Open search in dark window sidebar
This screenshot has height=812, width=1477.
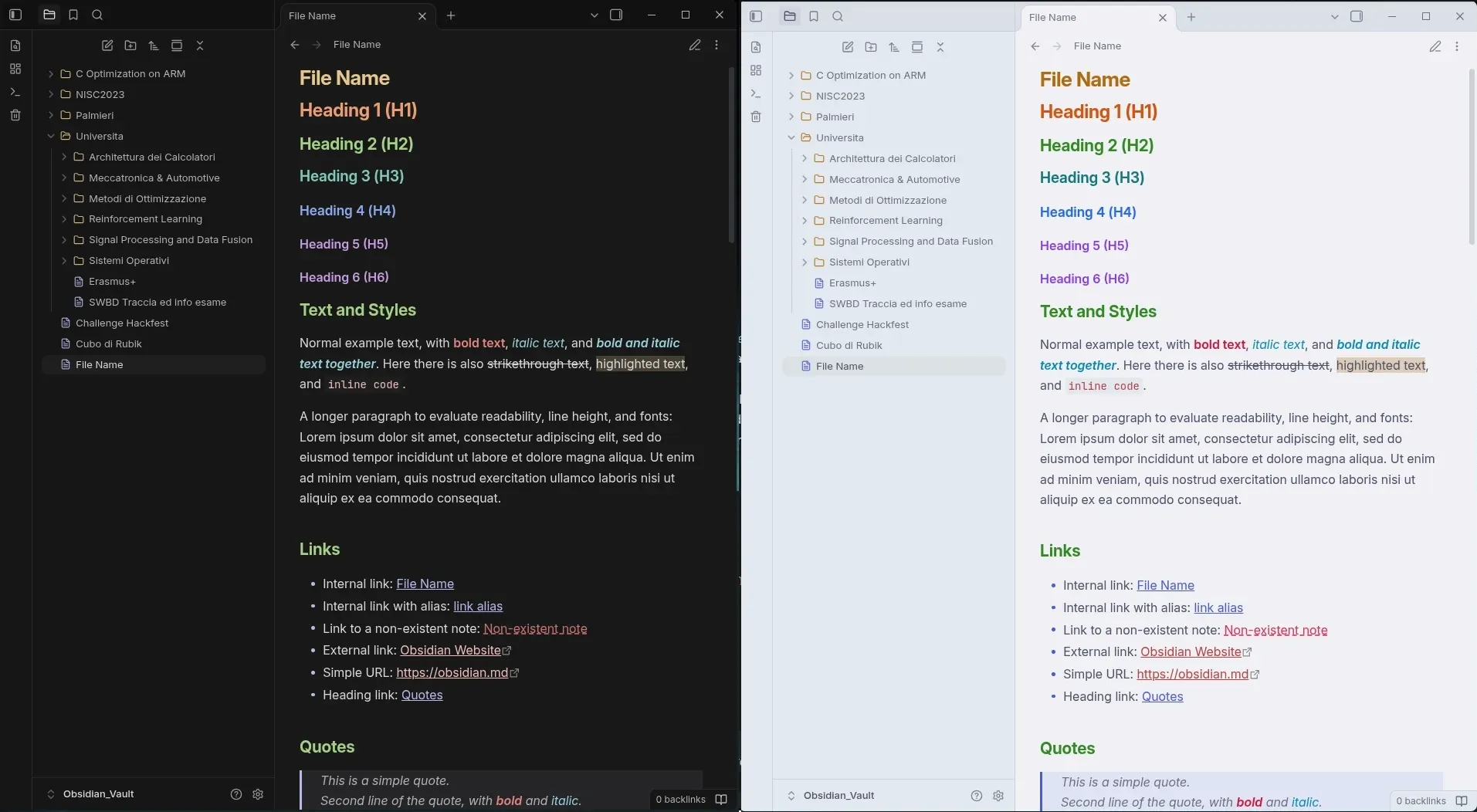pyautogui.click(x=97, y=15)
